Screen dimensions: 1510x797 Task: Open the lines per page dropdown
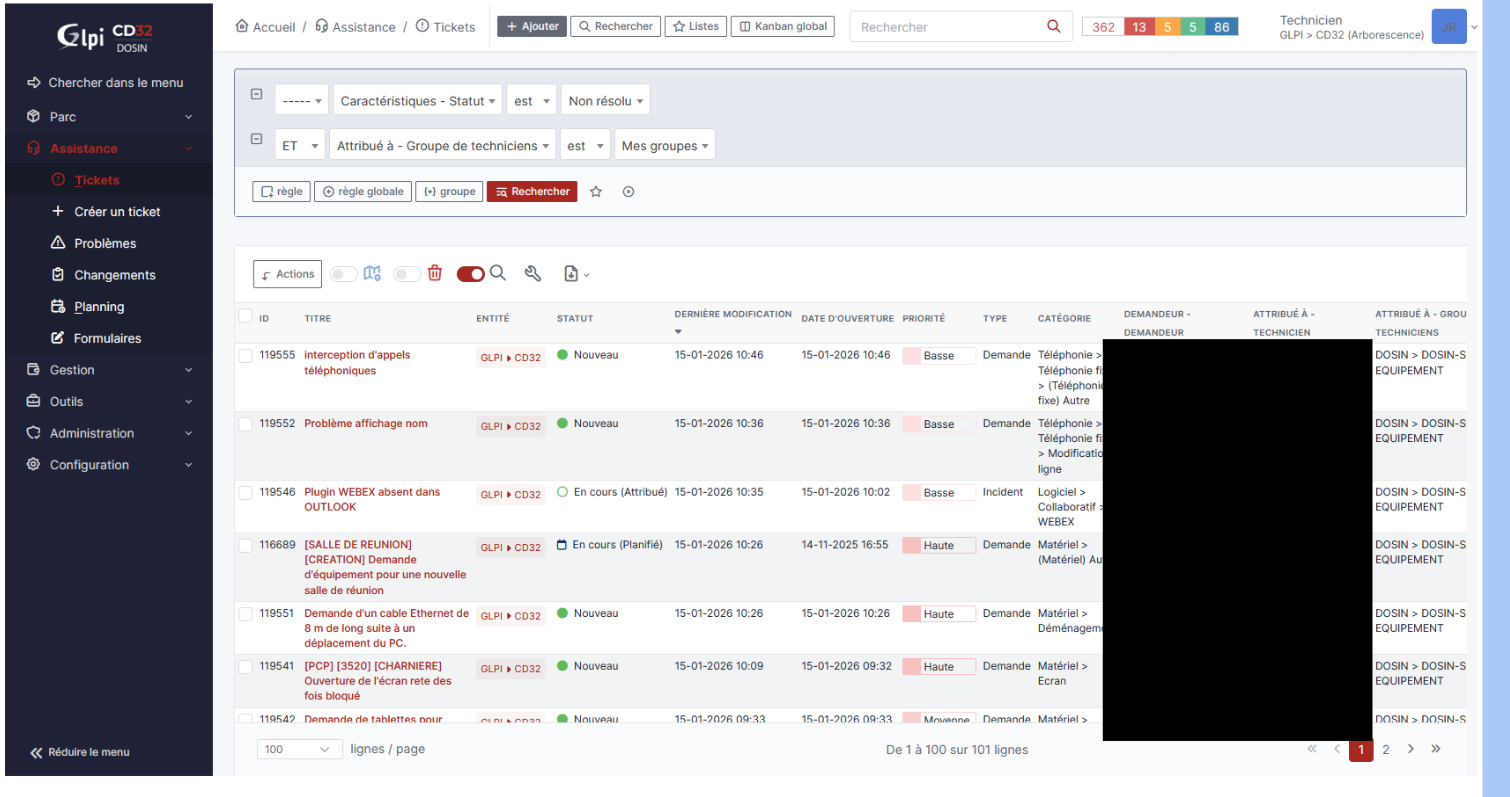pos(300,749)
